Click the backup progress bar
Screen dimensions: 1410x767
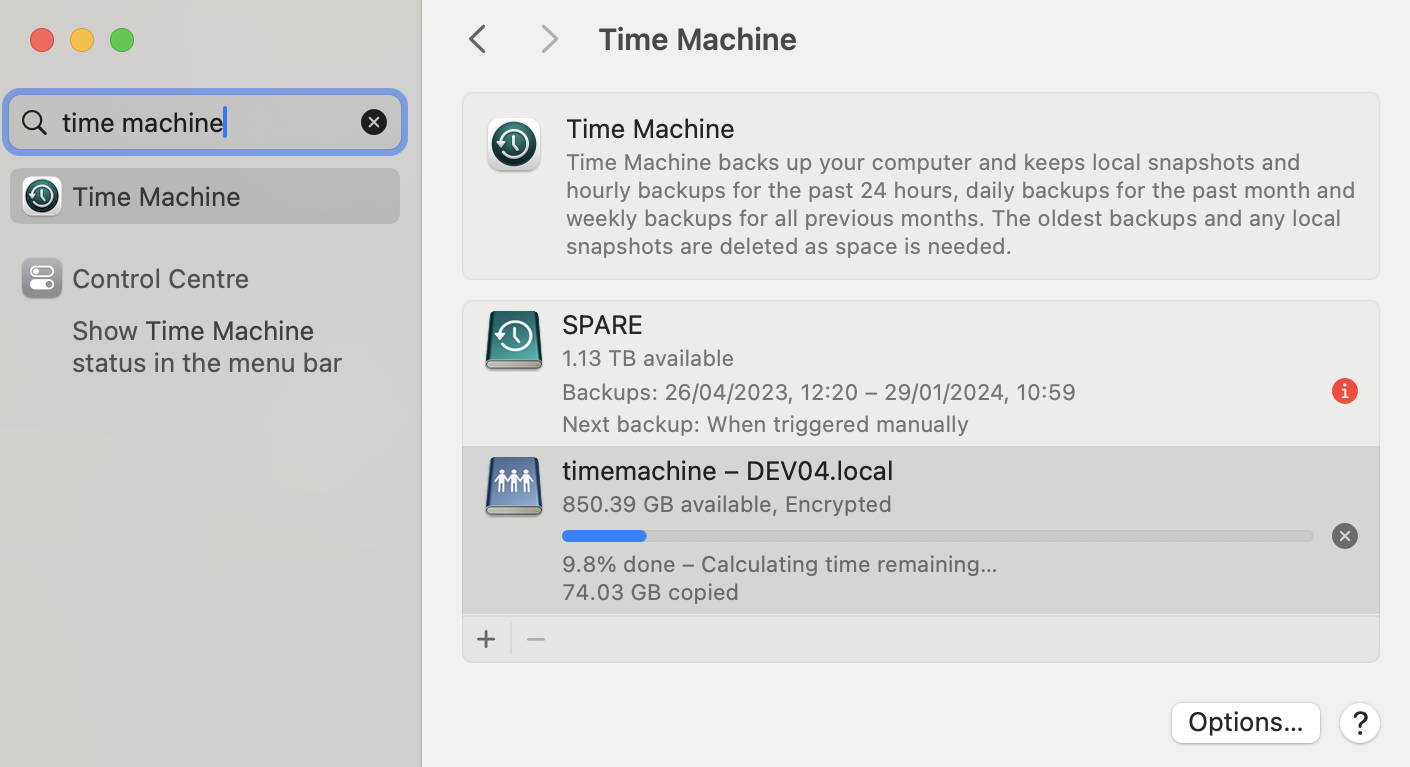pyautogui.click(x=937, y=536)
